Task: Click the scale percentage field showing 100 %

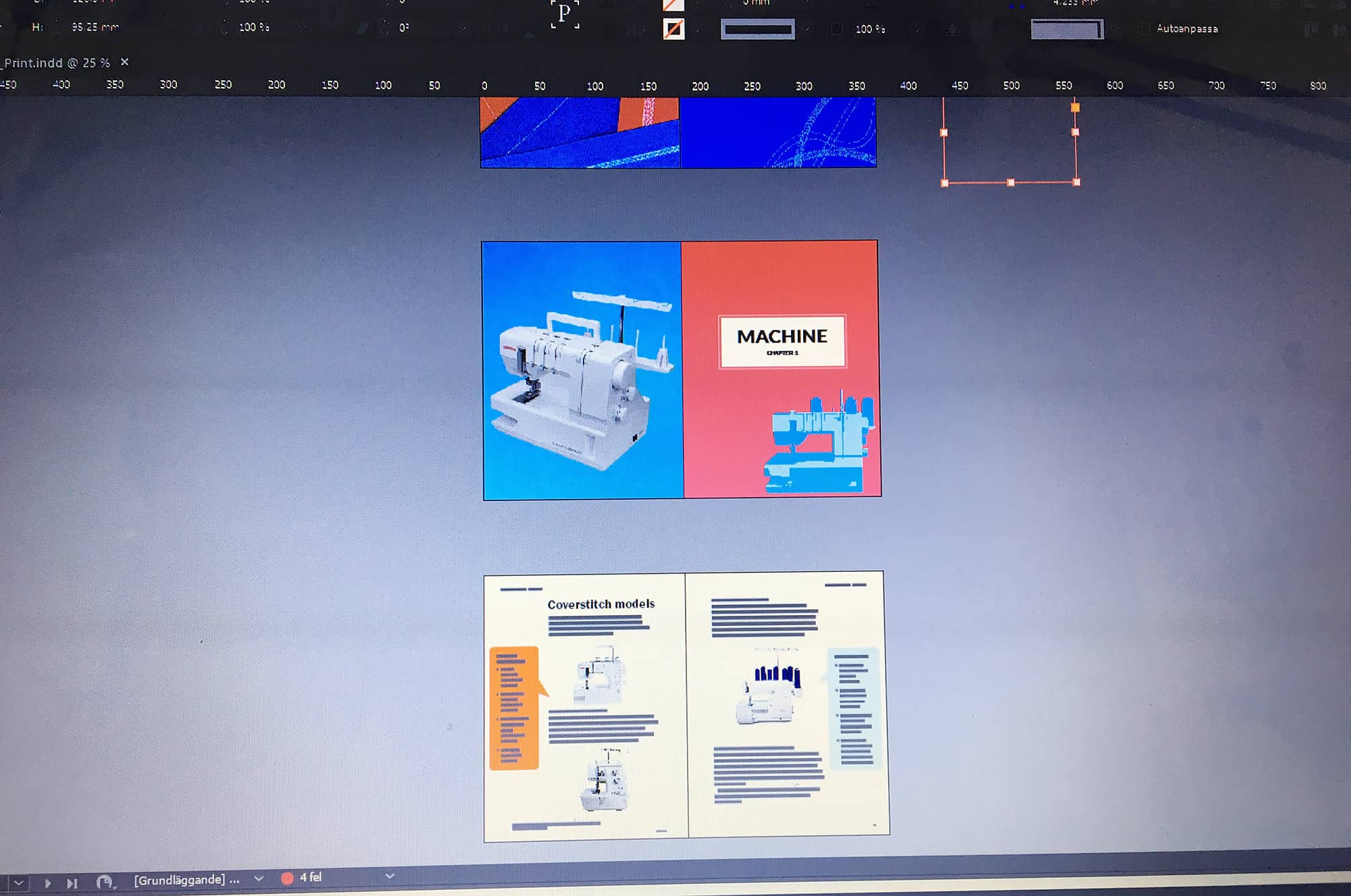Action: point(254,27)
